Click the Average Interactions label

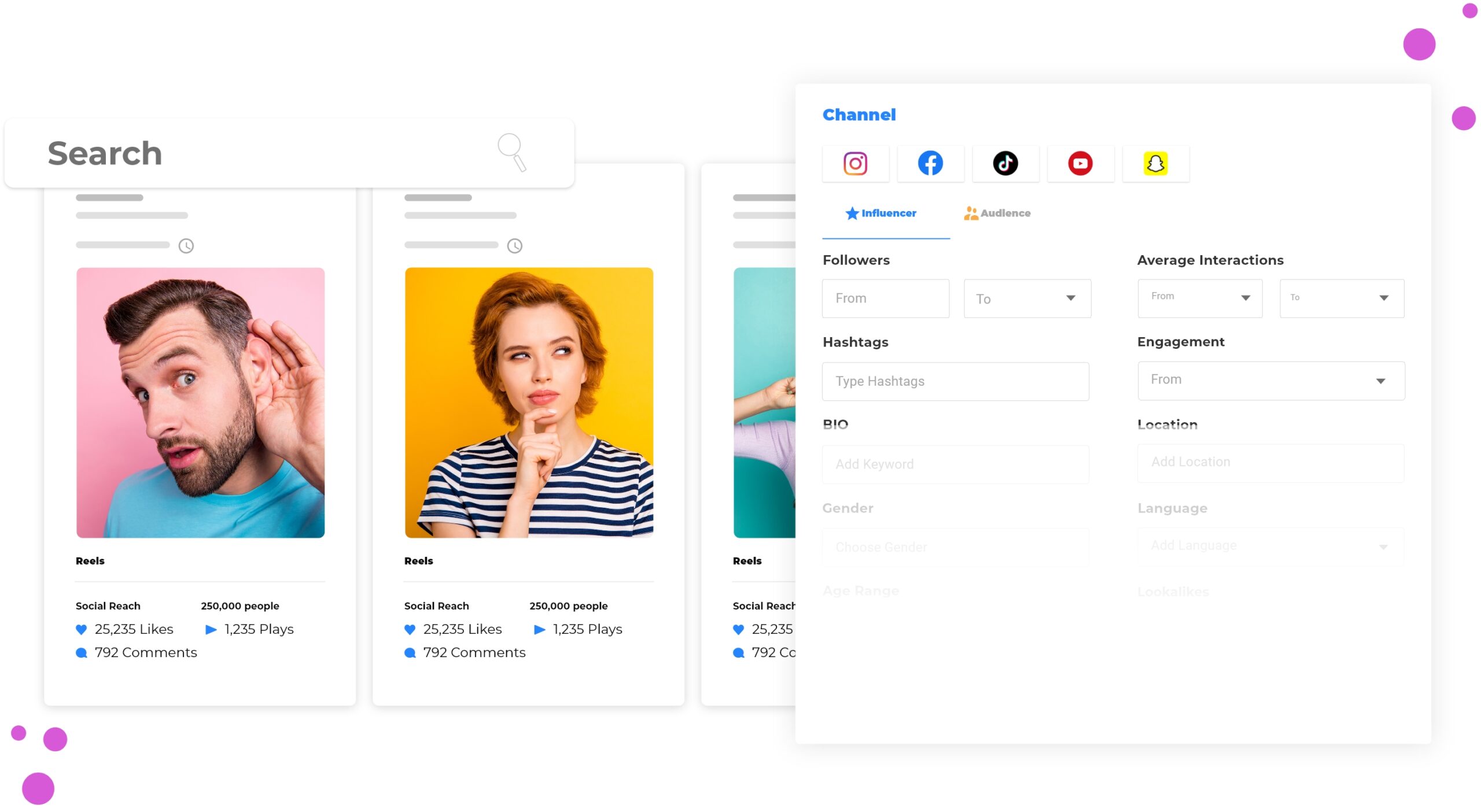[1210, 260]
